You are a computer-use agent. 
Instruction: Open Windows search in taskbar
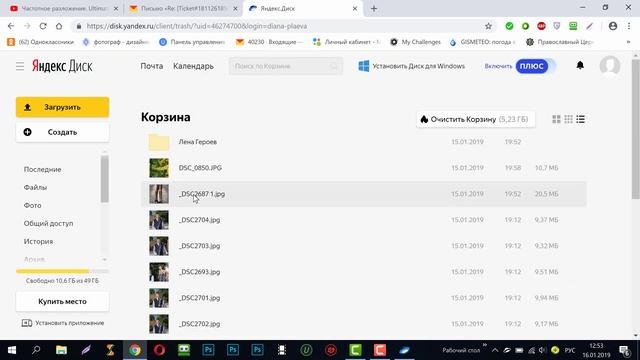36,350
